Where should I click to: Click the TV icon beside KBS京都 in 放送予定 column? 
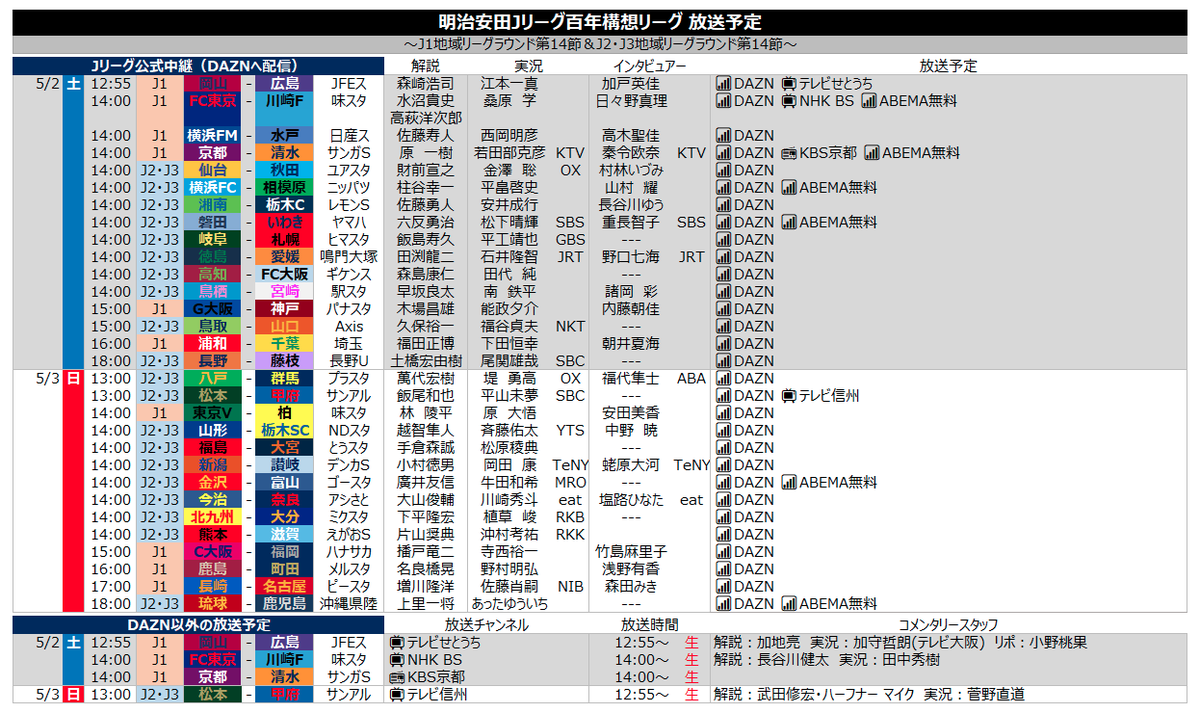788,153
